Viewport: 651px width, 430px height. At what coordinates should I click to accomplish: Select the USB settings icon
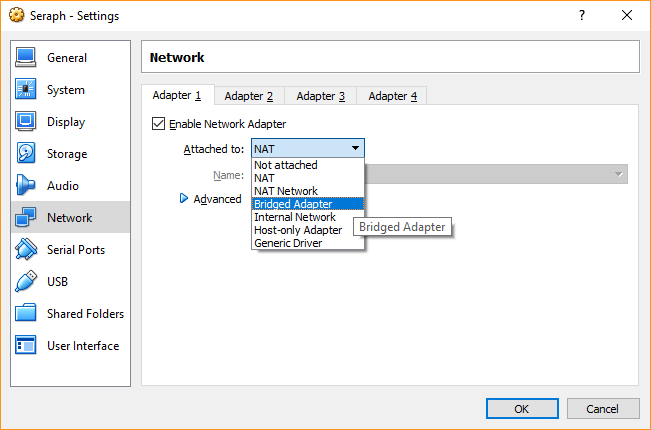coord(26,282)
